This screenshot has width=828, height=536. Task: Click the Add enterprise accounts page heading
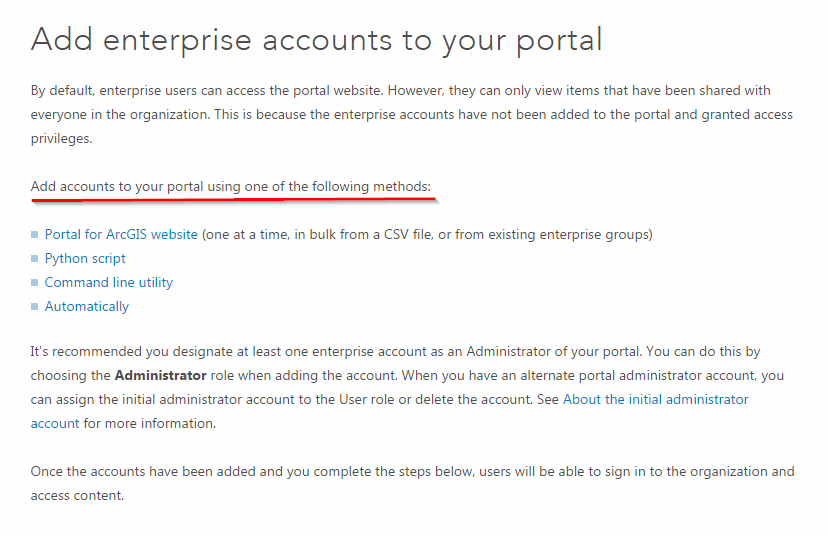tap(316, 40)
